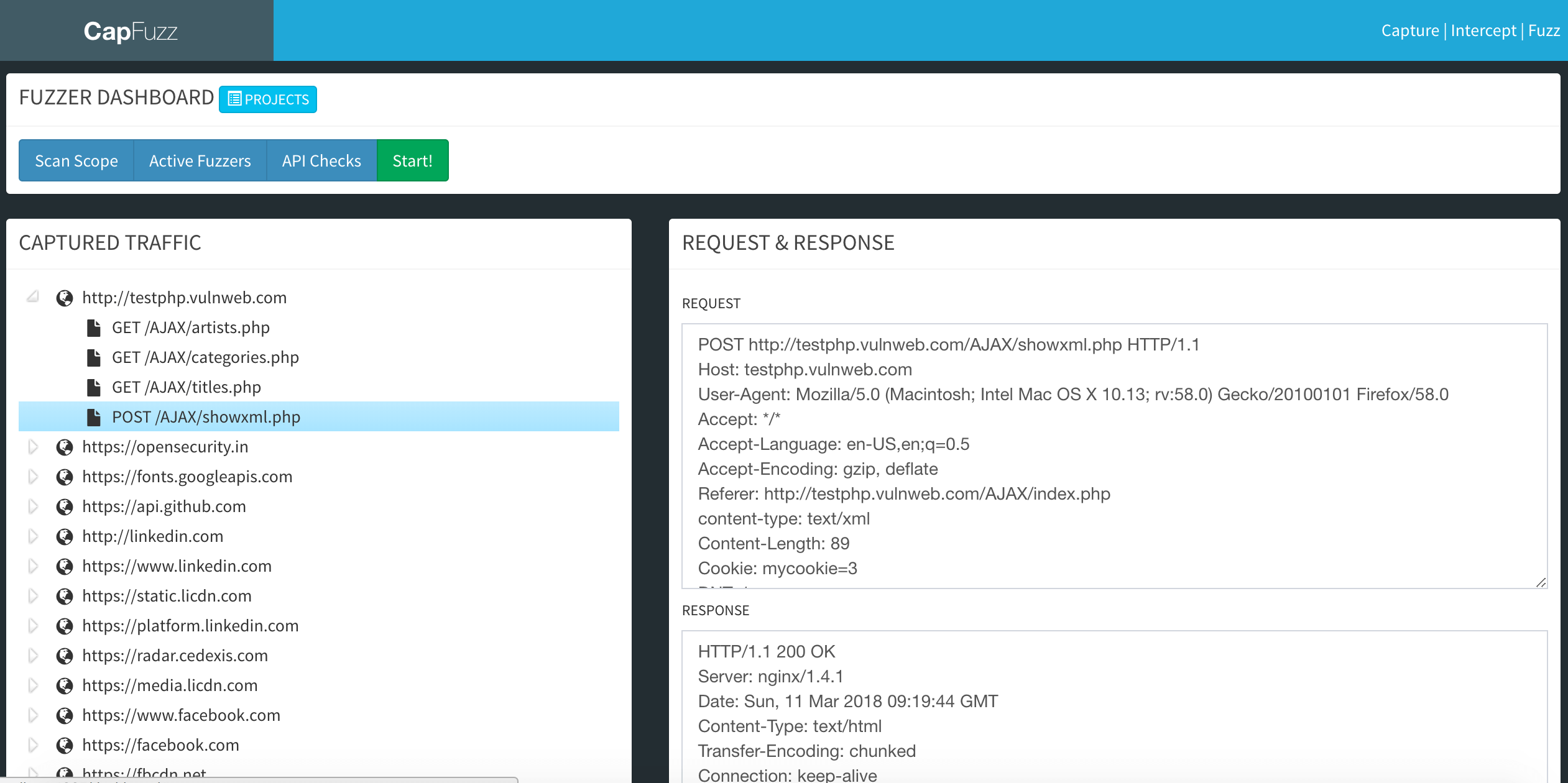Click the file icon for GET /AJAX/artists.php
1568x783 pixels.
94,327
